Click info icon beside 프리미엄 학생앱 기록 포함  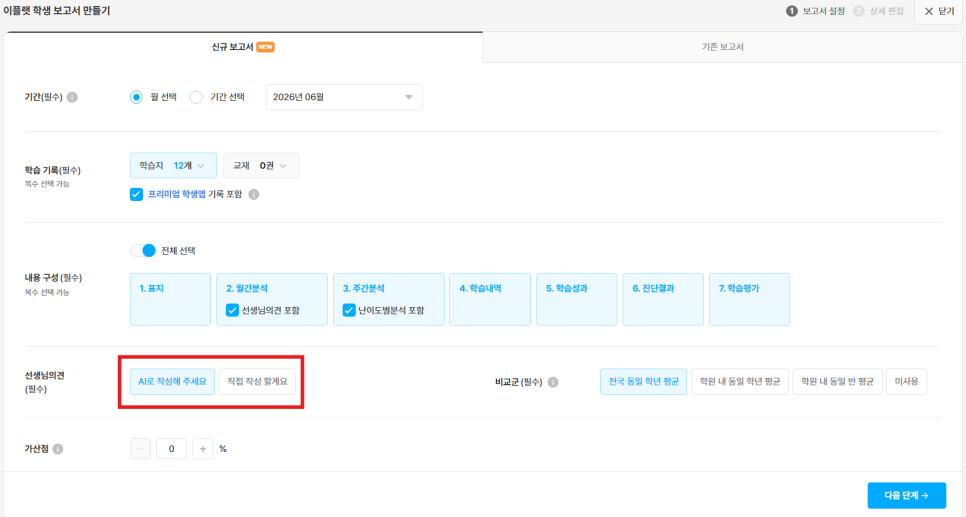(x=254, y=194)
